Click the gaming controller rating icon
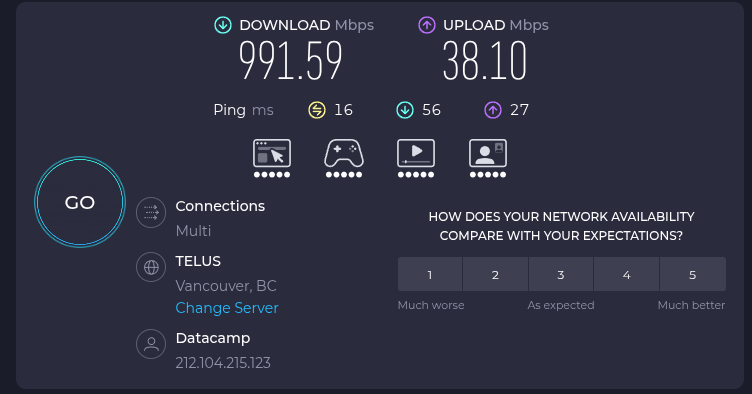 click(344, 158)
